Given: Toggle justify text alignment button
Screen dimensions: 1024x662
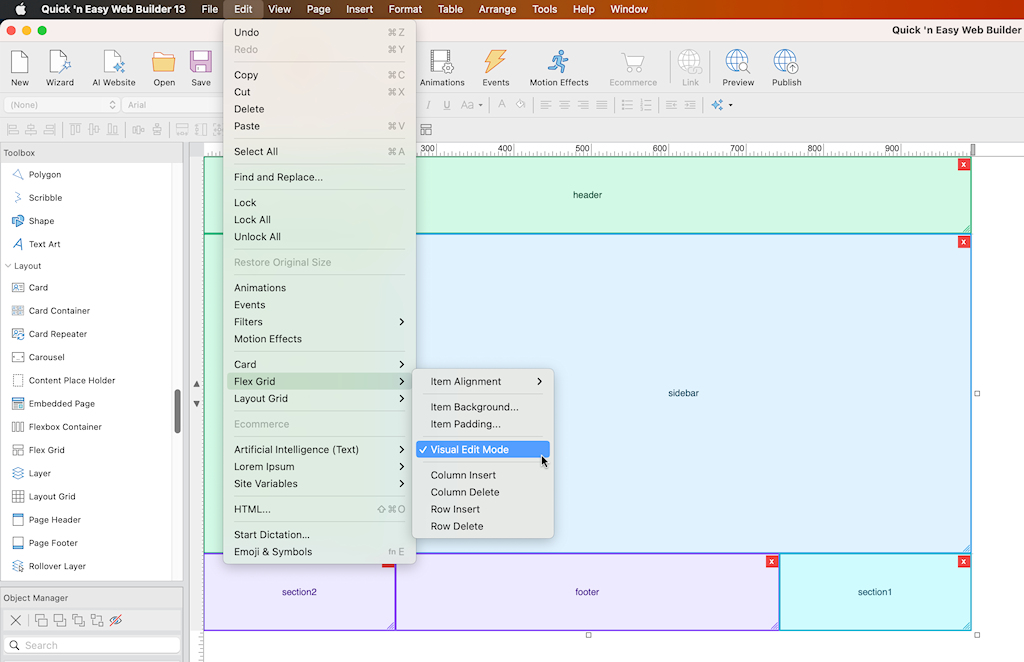Looking at the screenshot, I should [601, 104].
